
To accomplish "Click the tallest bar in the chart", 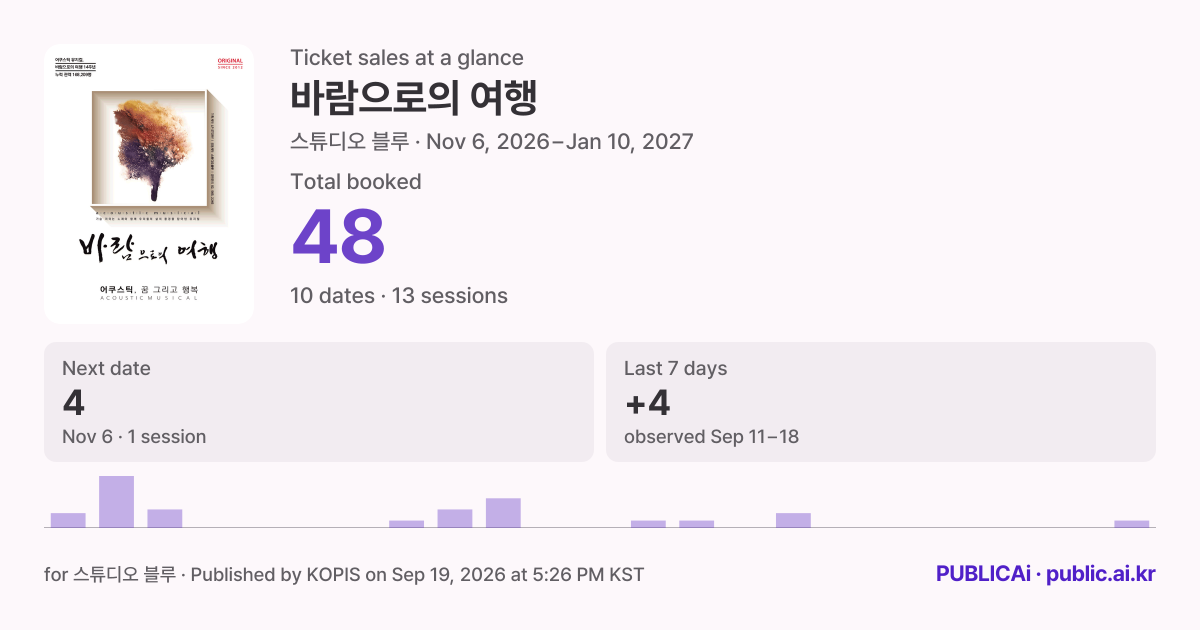I will [116, 501].
